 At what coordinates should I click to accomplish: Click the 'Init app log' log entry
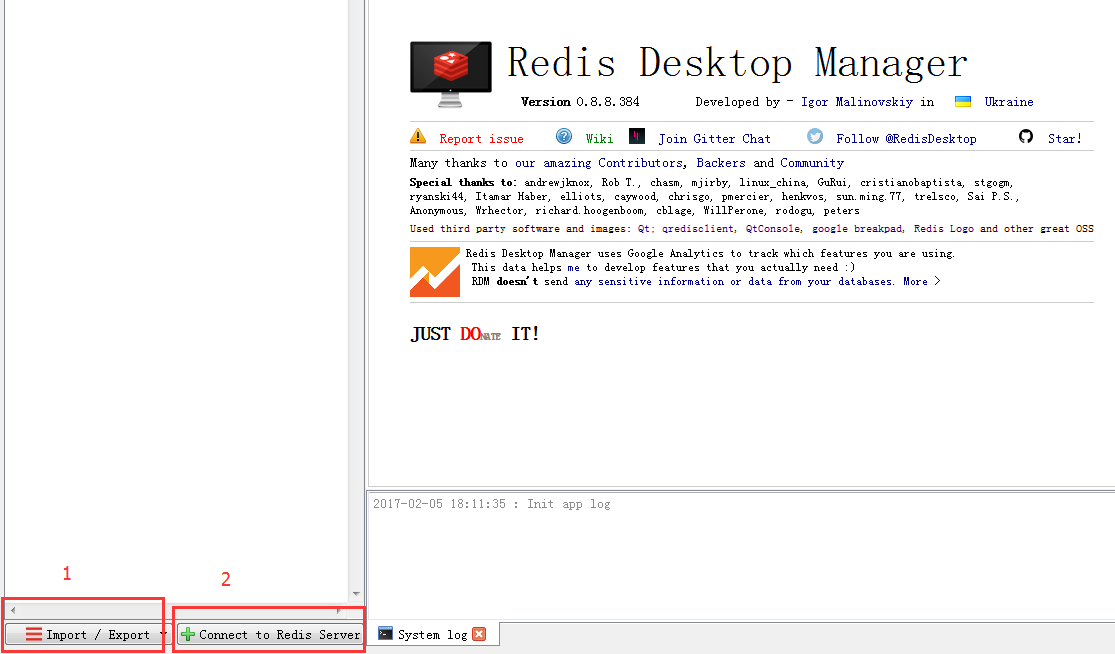pyautogui.click(x=491, y=504)
